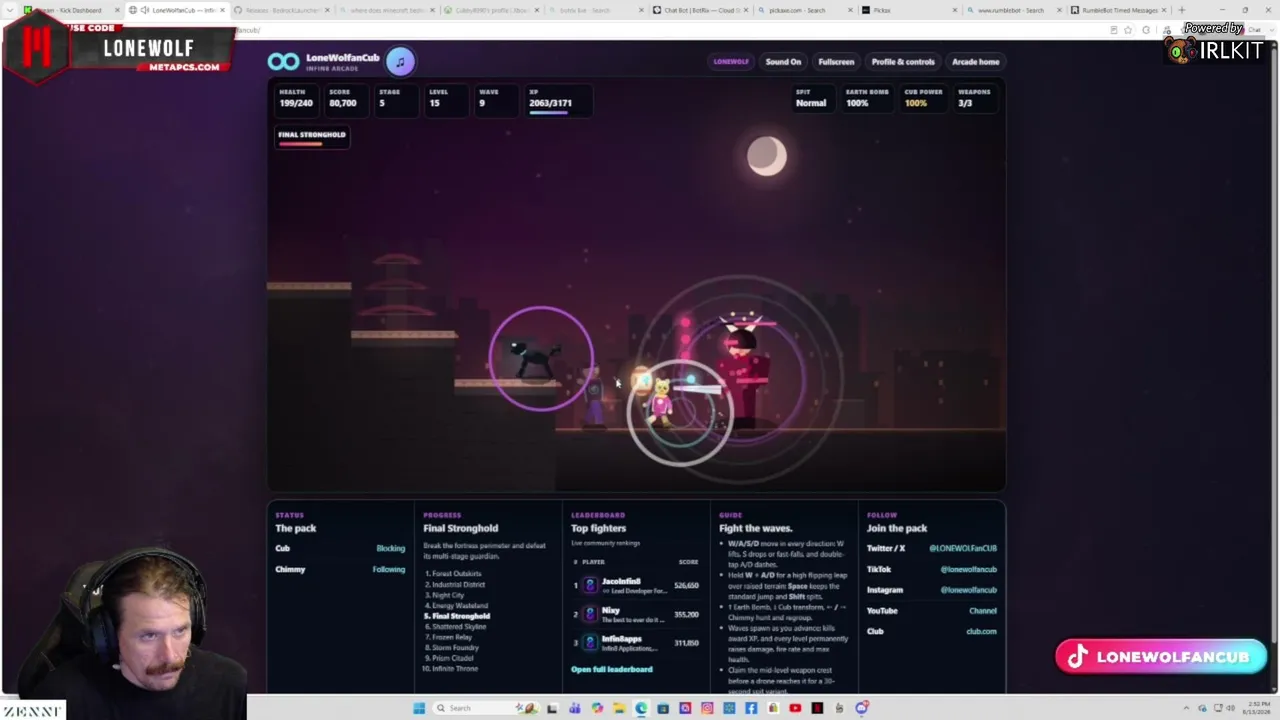Click the LONEWOLFANCUB TikTok overlay badge
Image resolution: width=1280 pixels, height=720 pixels.
(x=1161, y=657)
